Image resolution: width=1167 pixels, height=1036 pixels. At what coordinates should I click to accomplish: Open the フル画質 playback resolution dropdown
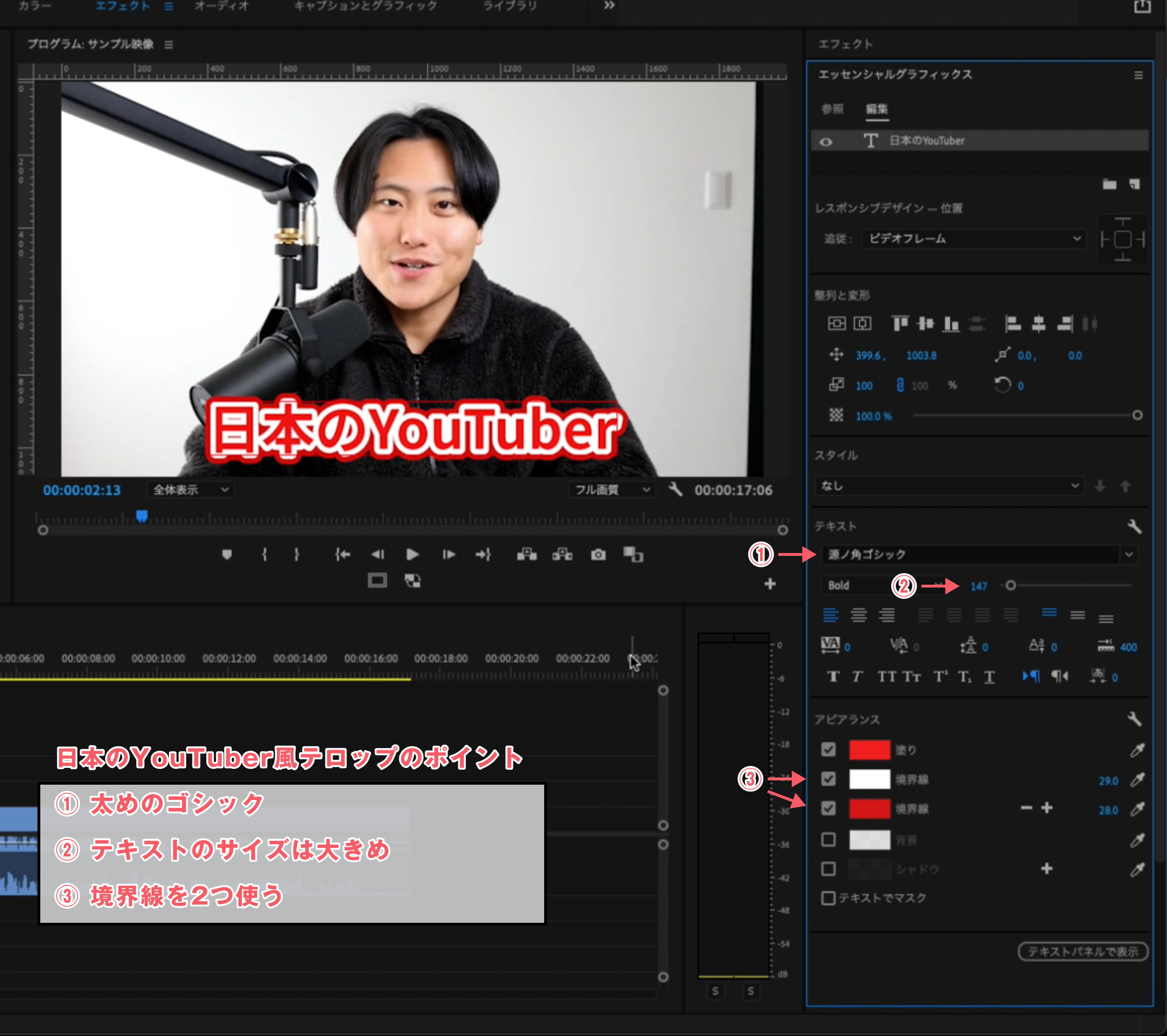611,490
